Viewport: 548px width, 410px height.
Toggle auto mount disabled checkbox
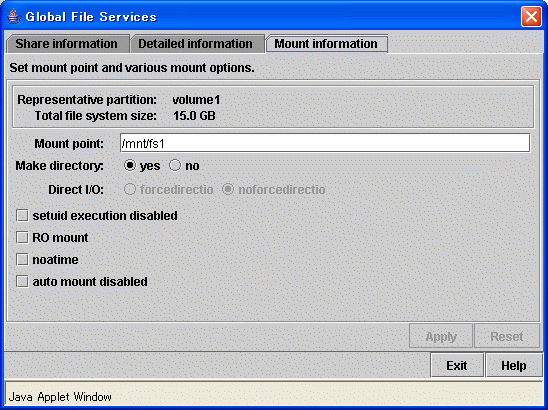[22, 281]
